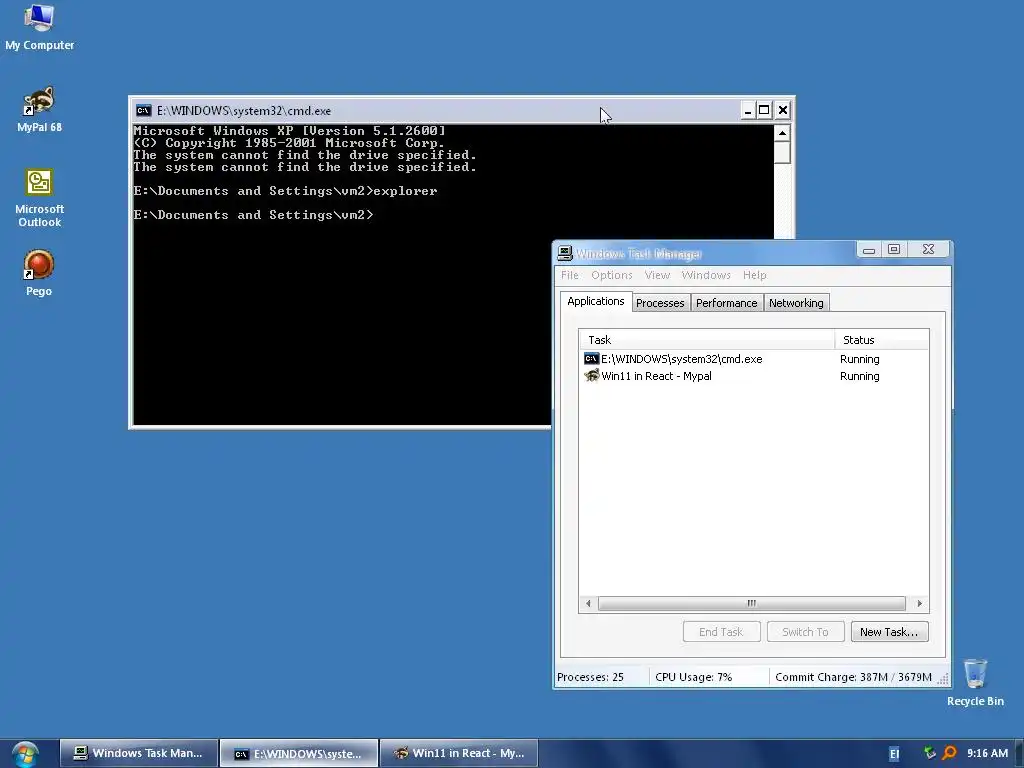Maximize the Task Manager window
The image size is (1024, 768).
point(894,249)
